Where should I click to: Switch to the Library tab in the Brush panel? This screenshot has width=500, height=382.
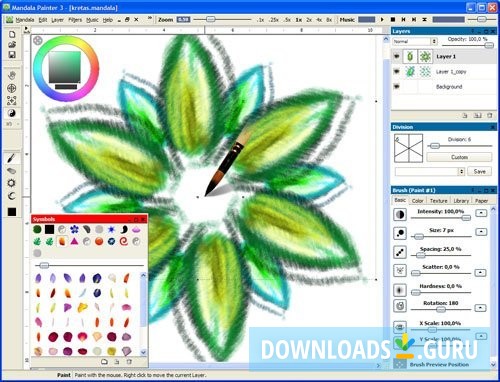pos(461,201)
